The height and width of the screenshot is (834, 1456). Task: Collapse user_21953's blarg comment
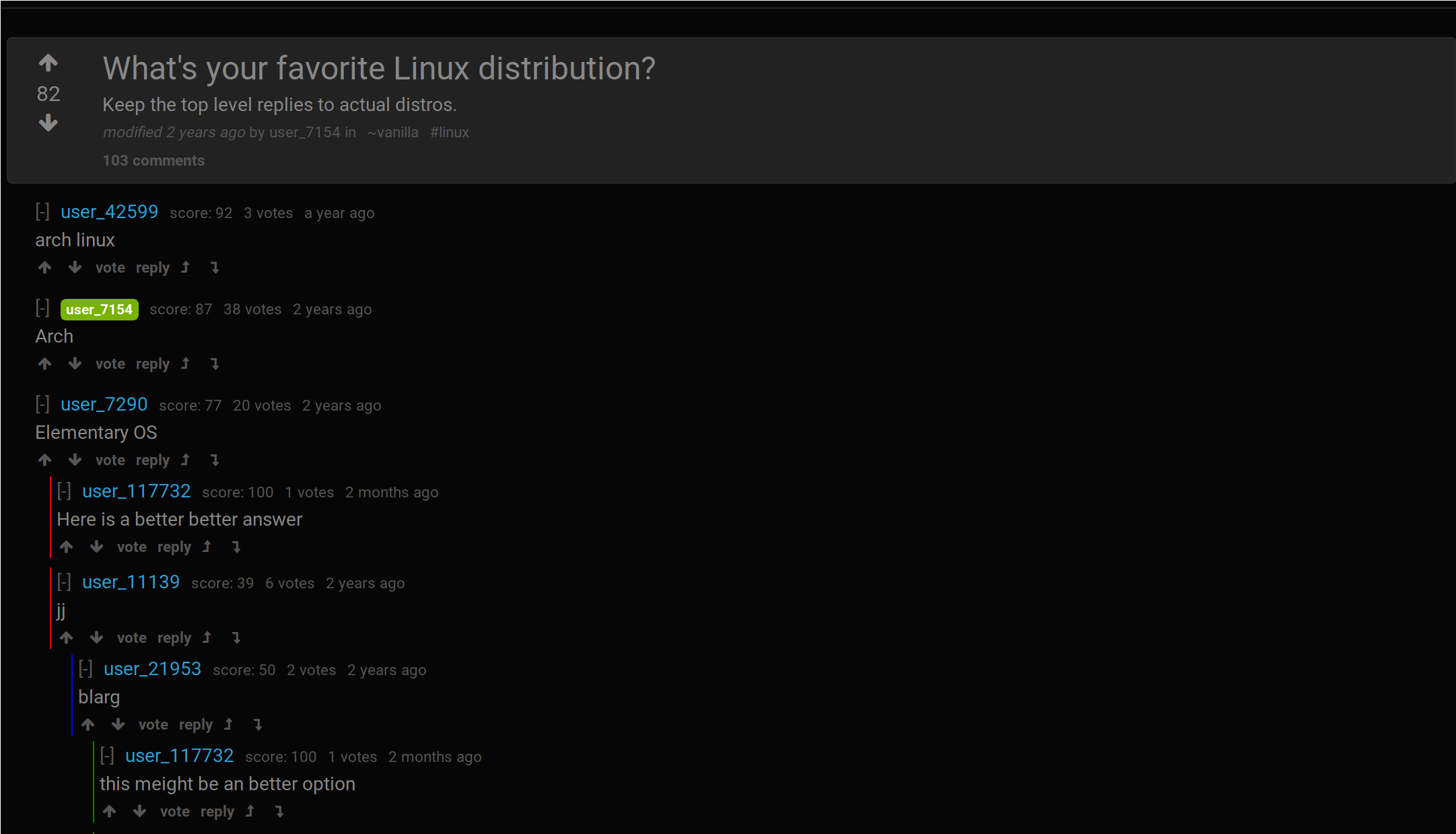tap(85, 669)
